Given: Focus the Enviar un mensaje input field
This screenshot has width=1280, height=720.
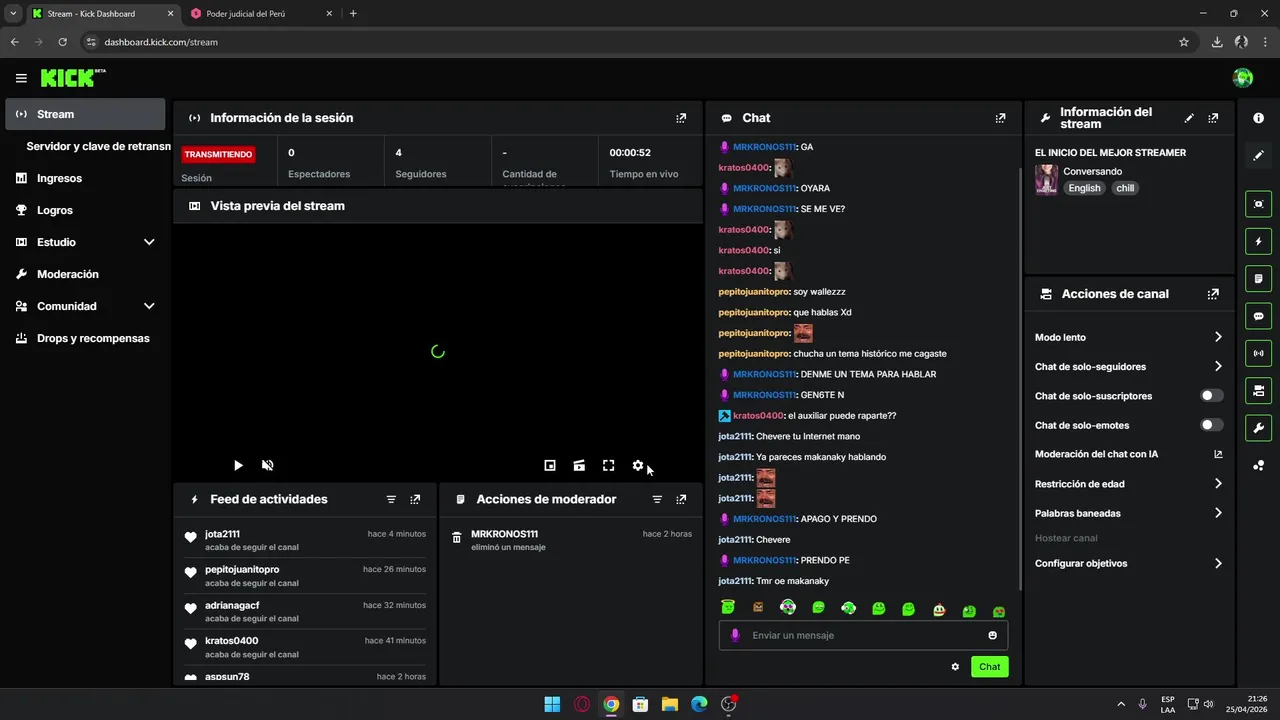Looking at the screenshot, I should click(863, 635).
